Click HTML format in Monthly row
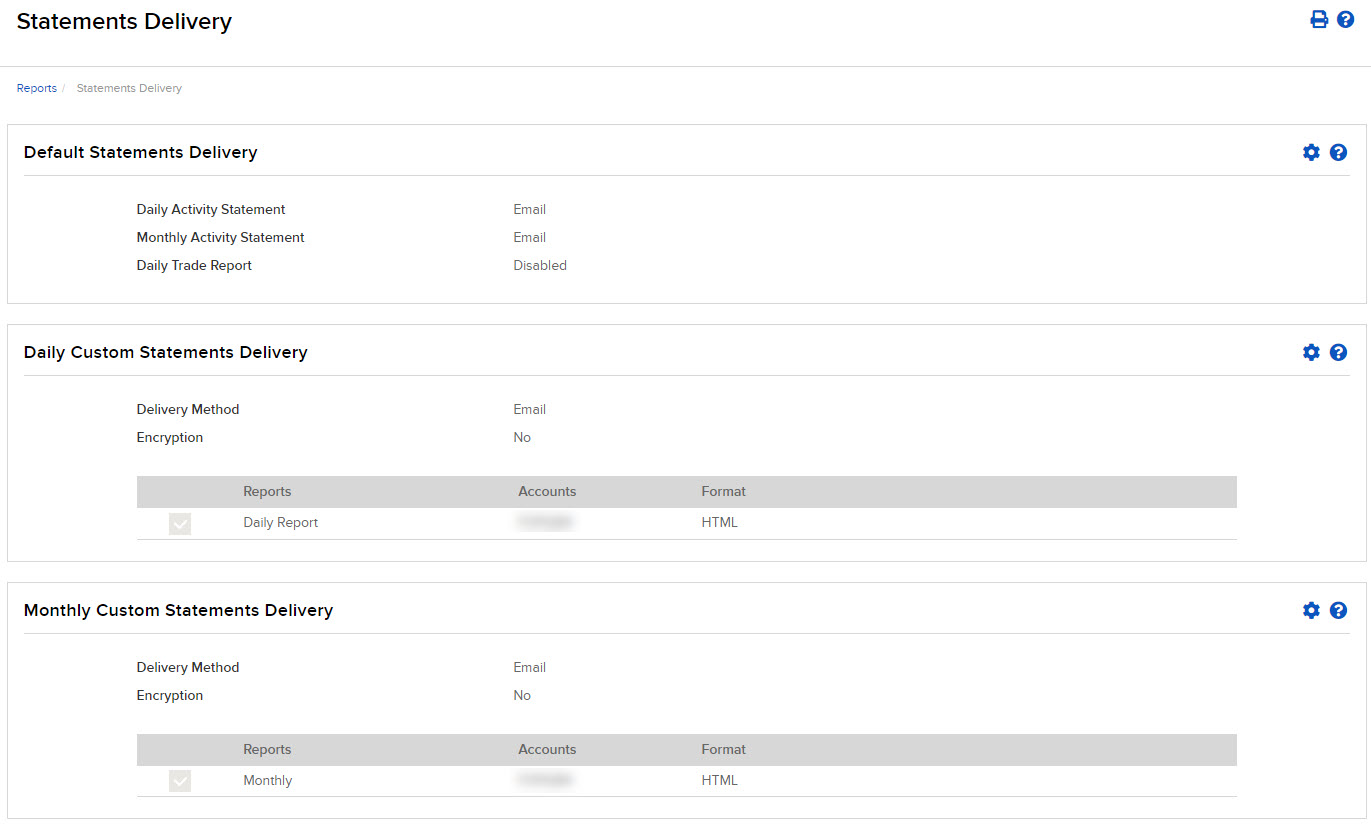The image size is (1371, 824). point(720,780)
